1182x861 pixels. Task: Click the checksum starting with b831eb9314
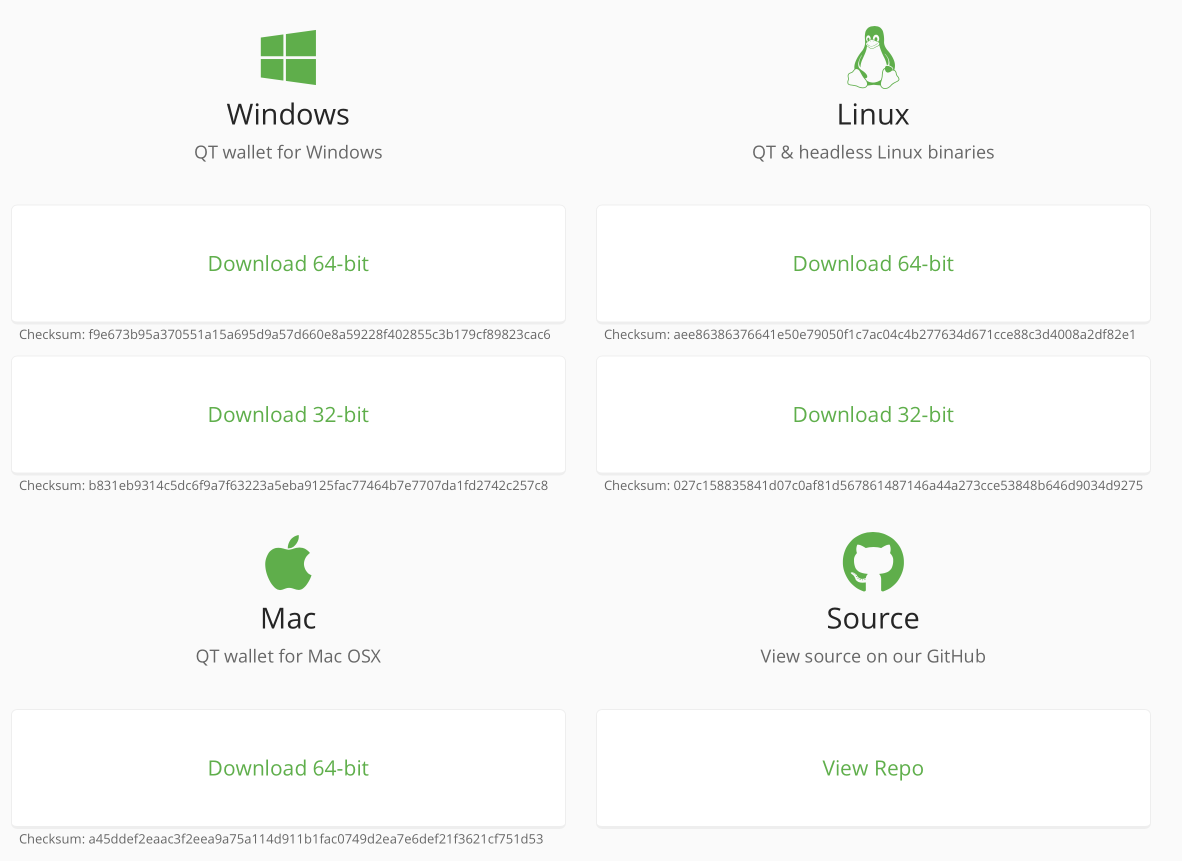coord(283,486)
